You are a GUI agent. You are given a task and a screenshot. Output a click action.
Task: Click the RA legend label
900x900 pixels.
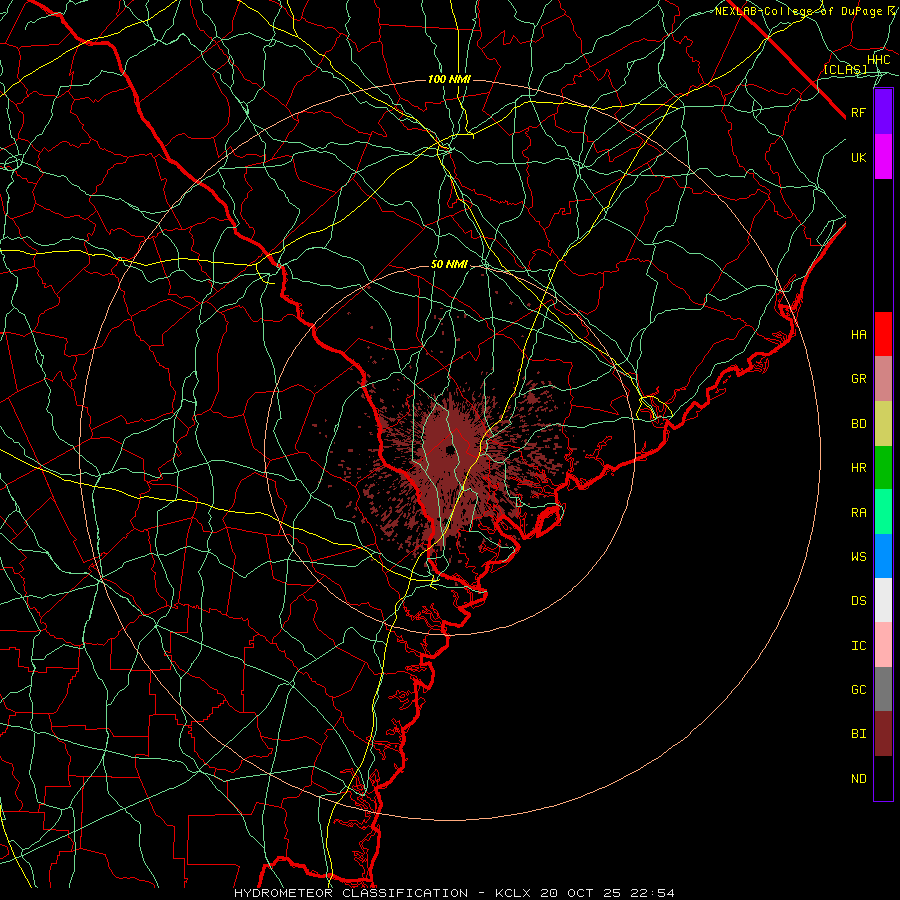(x=859, y=513)
